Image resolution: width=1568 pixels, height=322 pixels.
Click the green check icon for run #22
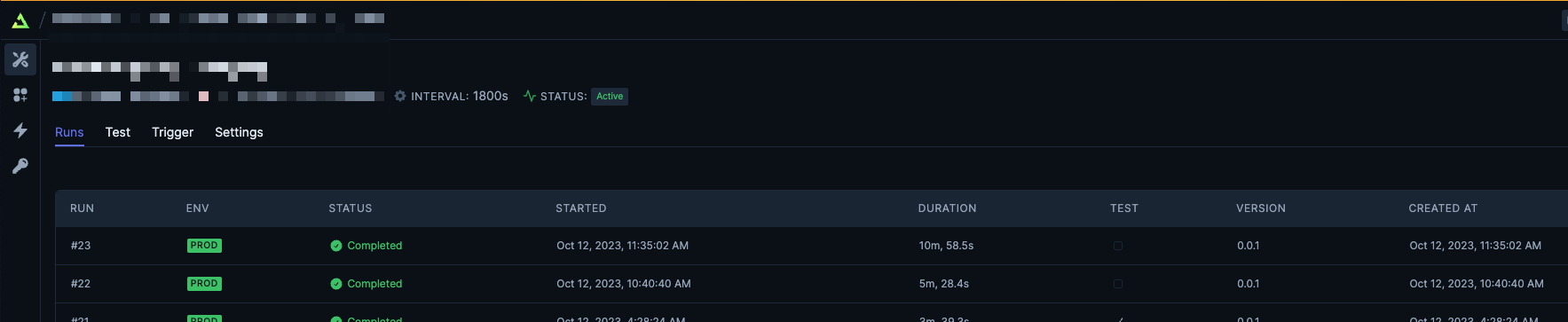[x=336, y=284]
